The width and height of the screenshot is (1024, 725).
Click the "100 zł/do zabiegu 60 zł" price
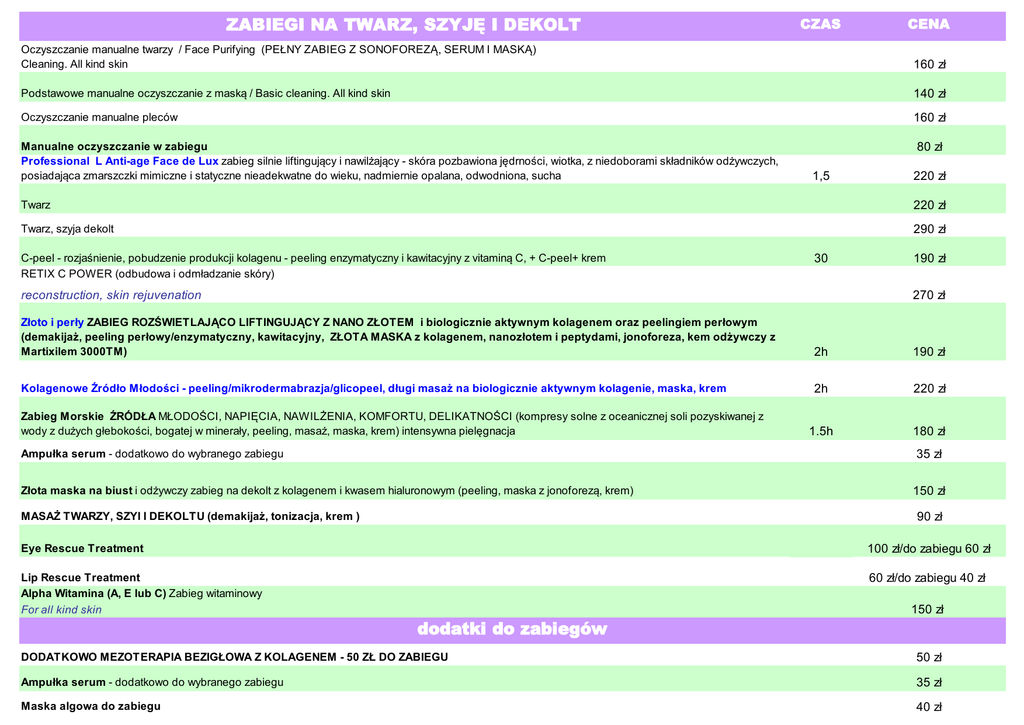pyautogui.click(x=928, y=548)
